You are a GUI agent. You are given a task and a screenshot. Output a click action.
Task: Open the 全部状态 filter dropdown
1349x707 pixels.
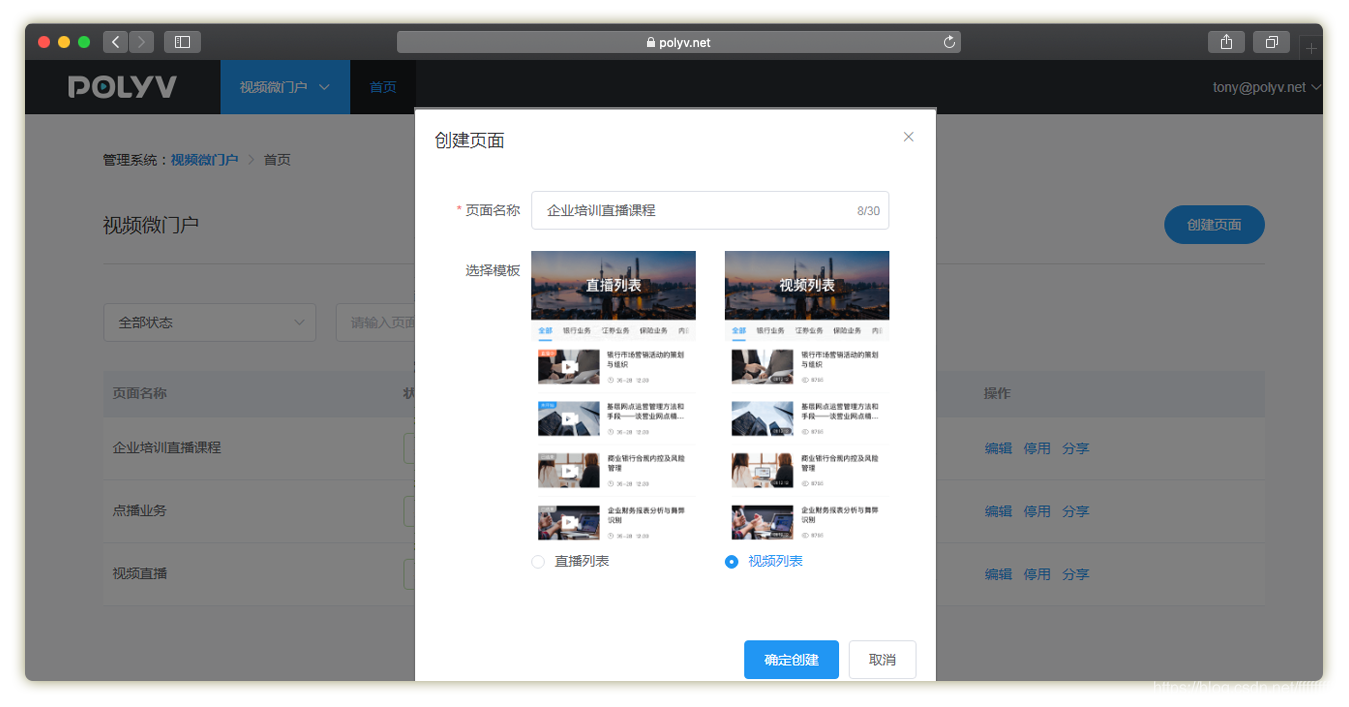210,323
